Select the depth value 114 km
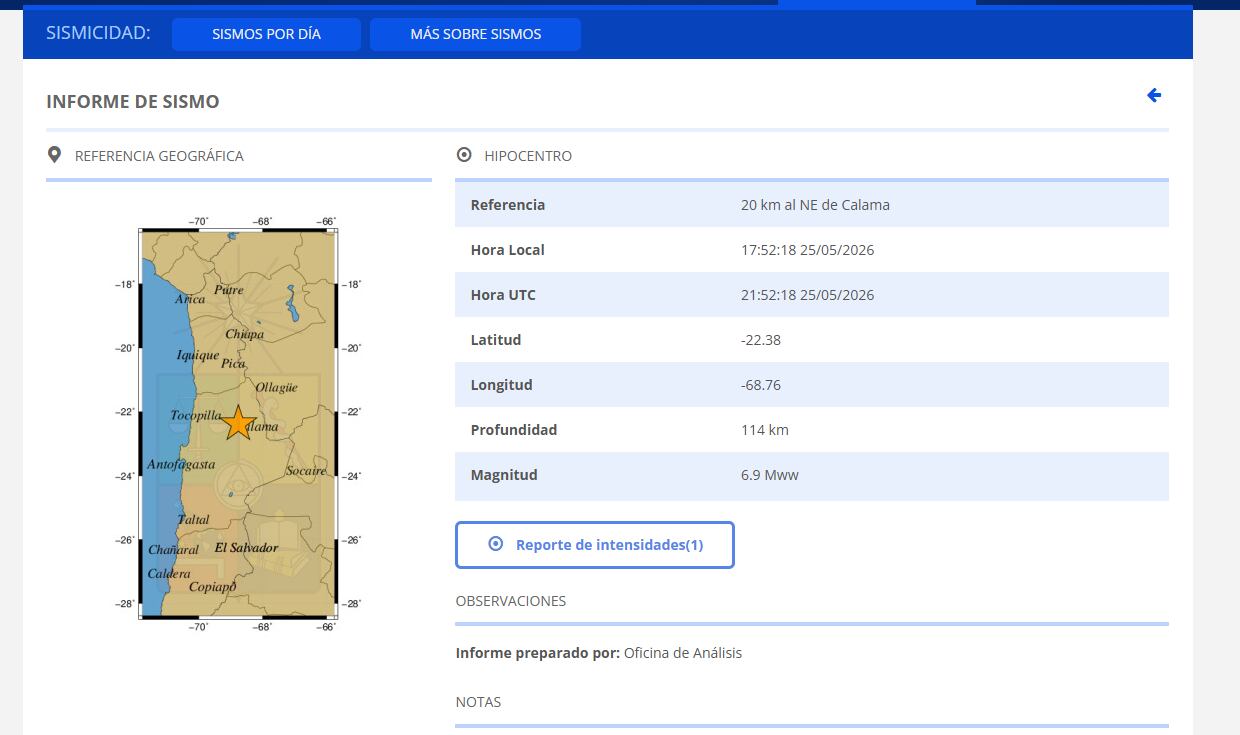Screen dimensions: 1240x735 765,430
